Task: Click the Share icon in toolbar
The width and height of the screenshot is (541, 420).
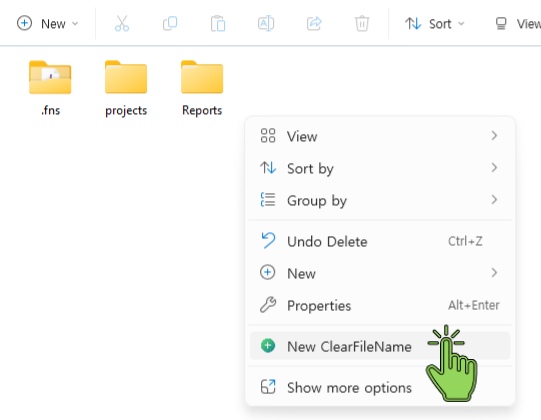Action: pos(314,23)
